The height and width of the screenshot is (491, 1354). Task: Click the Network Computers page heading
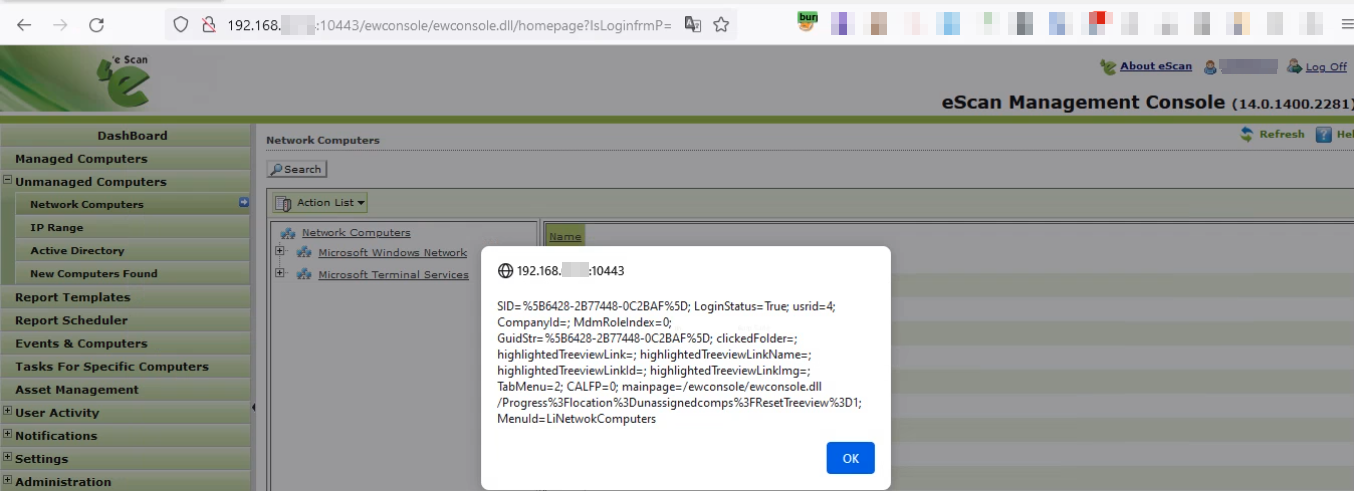[323, 141]
